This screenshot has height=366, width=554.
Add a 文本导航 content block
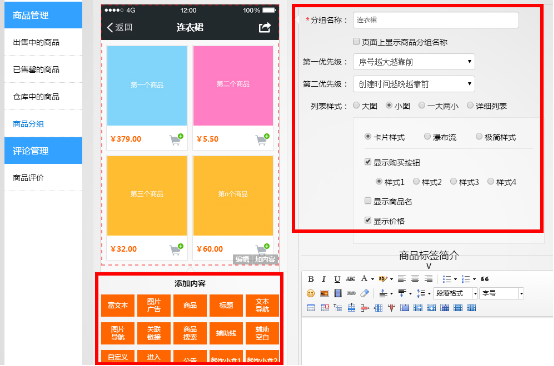tap(262, 305)
